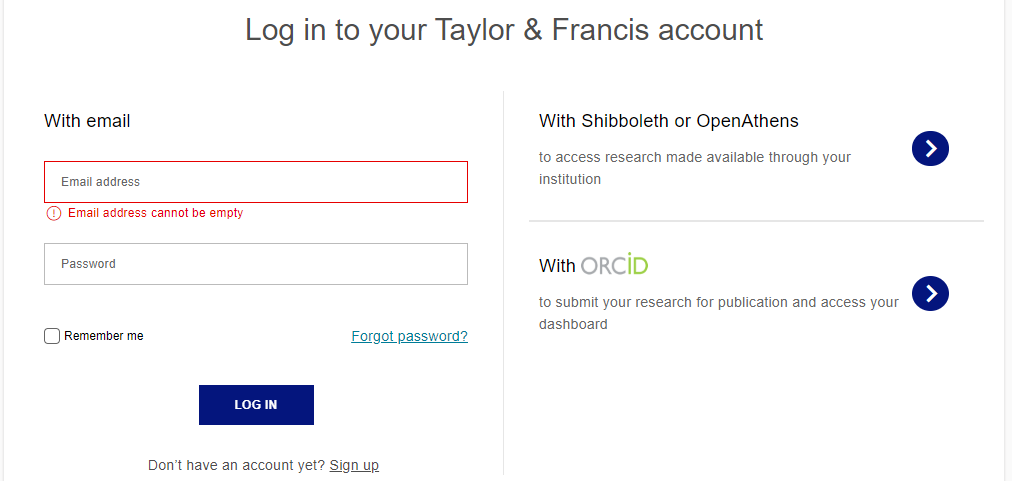Image resolution: width=1012 pixels, height=481 pixels.
Task: Follow the Sign up link
Action: (354, 465)
